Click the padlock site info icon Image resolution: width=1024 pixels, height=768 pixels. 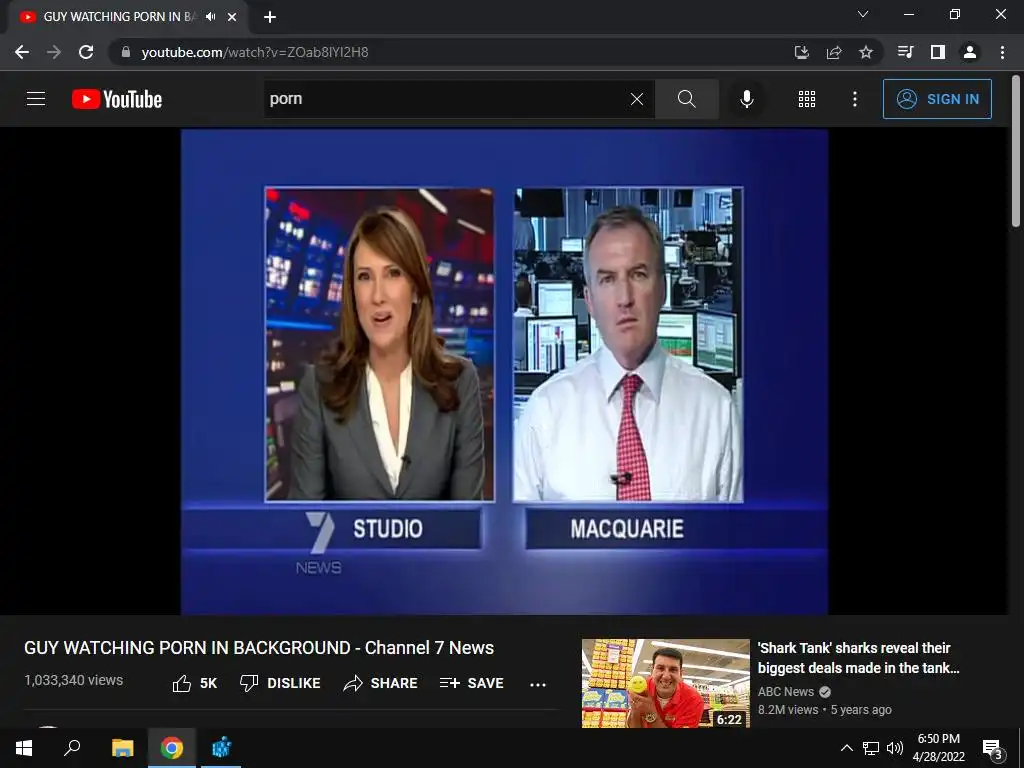(126, 52)
